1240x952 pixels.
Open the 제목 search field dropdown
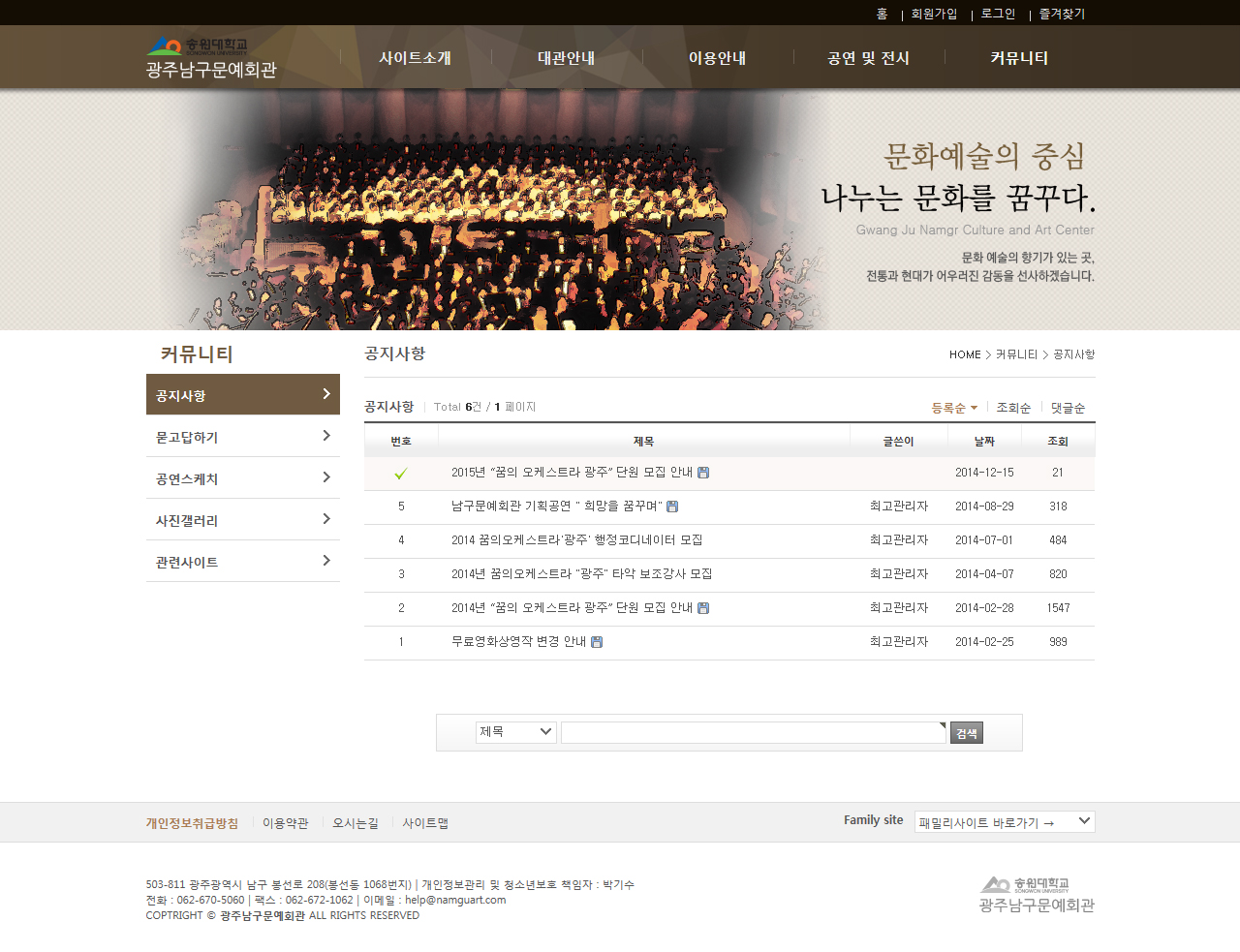tap(515, 732)
